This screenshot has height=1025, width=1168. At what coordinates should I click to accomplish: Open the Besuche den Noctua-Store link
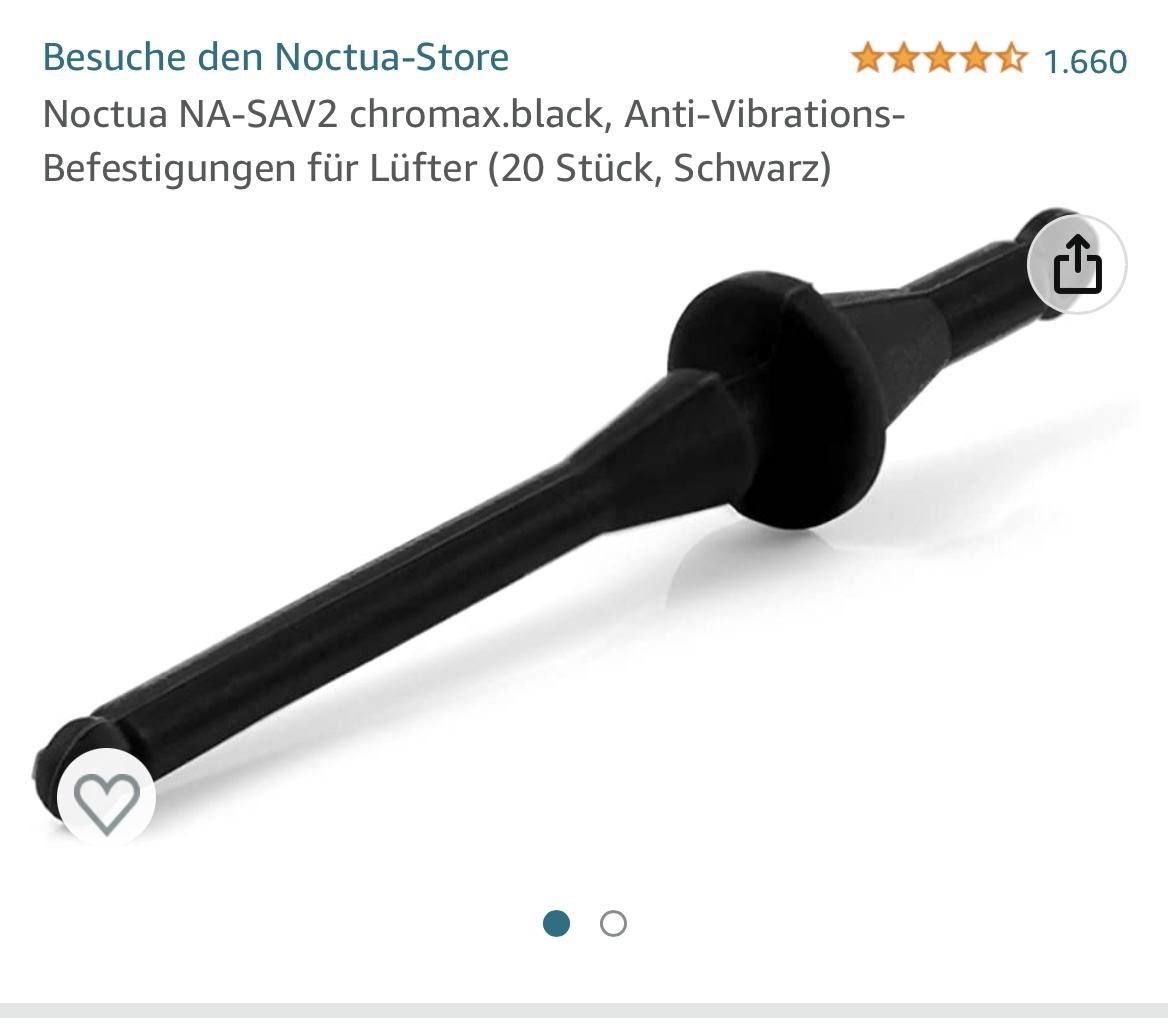click(x=276, y=57)
